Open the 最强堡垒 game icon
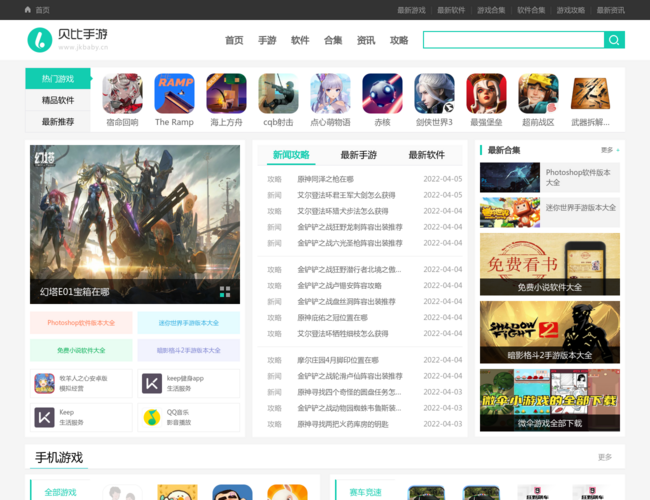This screenshot has width=650, height=500. pos(486,93)
